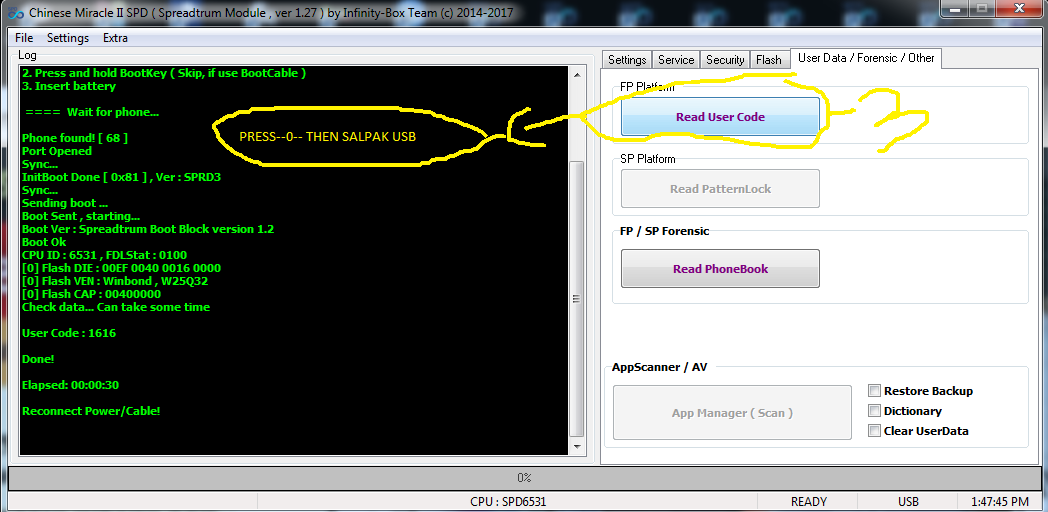Click the SP Platform group label
1048x512 pixels.
[x=648, y=159]
